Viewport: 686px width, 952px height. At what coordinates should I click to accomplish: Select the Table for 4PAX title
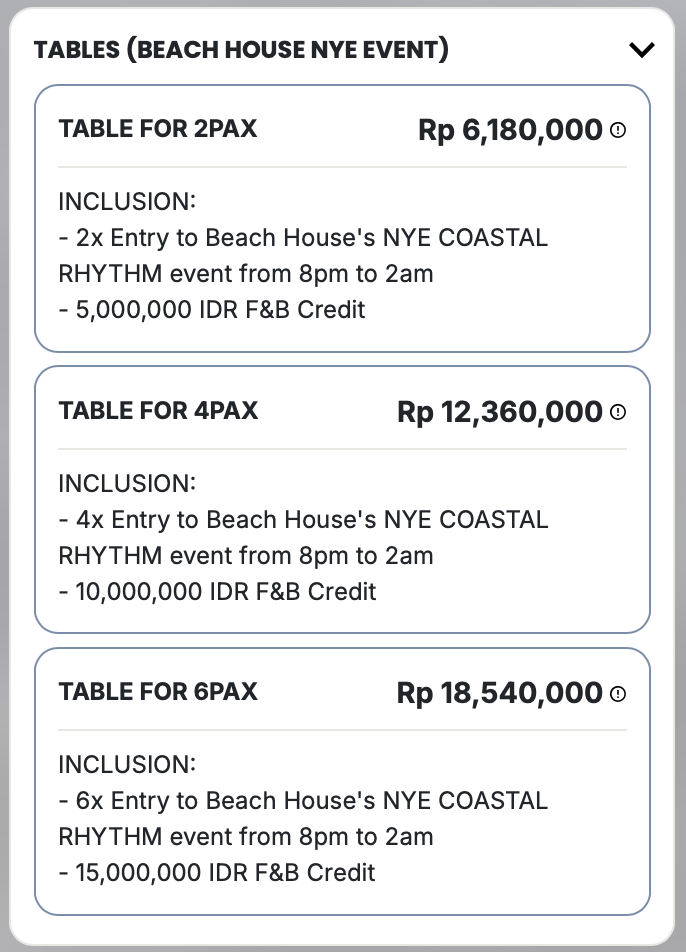pos(158,411)
